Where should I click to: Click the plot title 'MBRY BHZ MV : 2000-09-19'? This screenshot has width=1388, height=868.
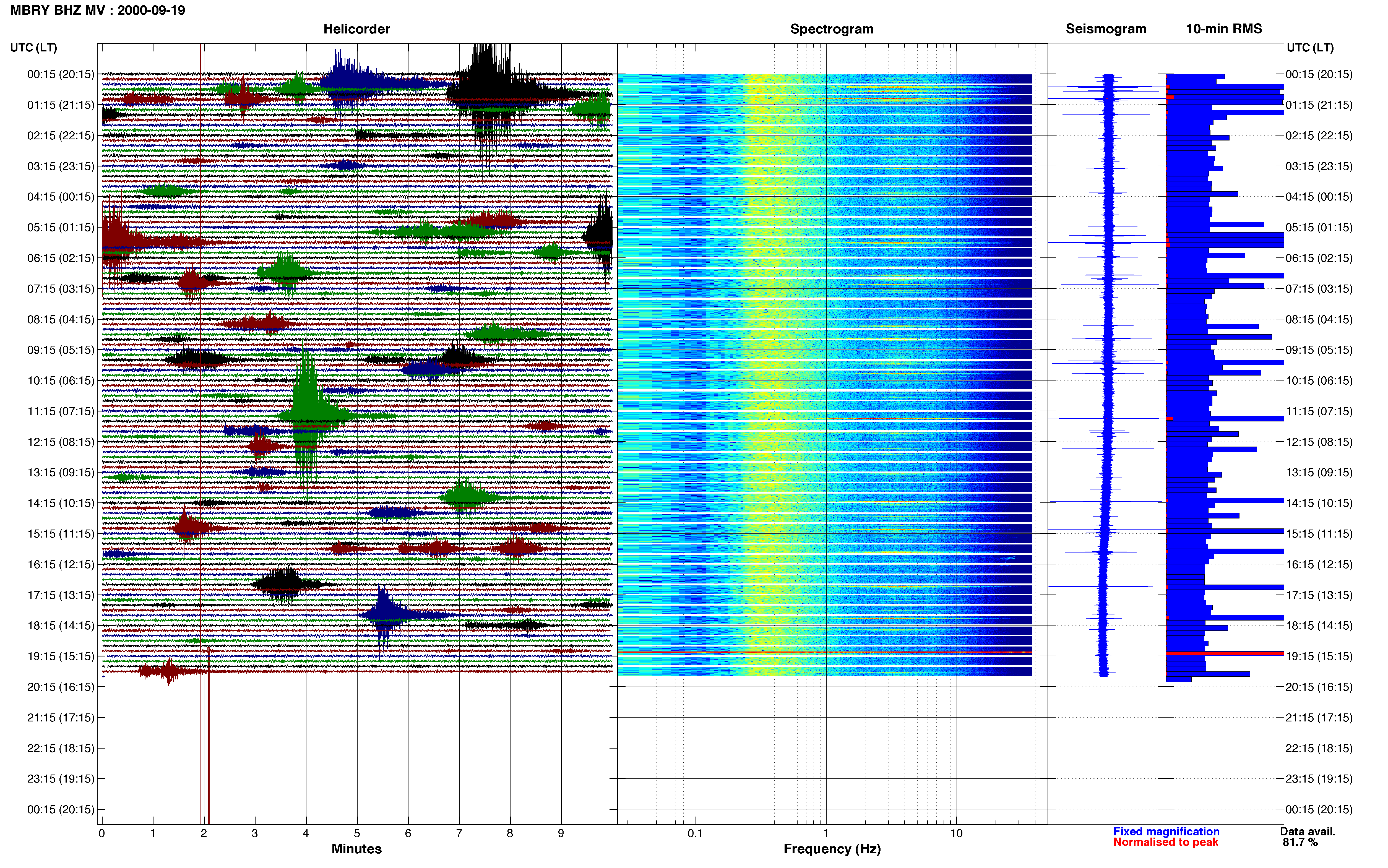coord(98,10)
